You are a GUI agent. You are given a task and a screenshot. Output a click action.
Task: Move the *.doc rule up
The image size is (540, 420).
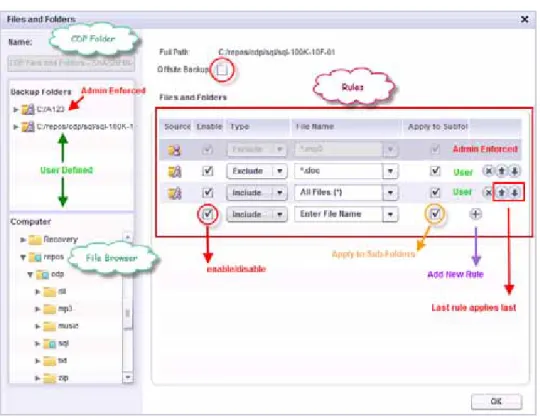(x=502, y=171)
